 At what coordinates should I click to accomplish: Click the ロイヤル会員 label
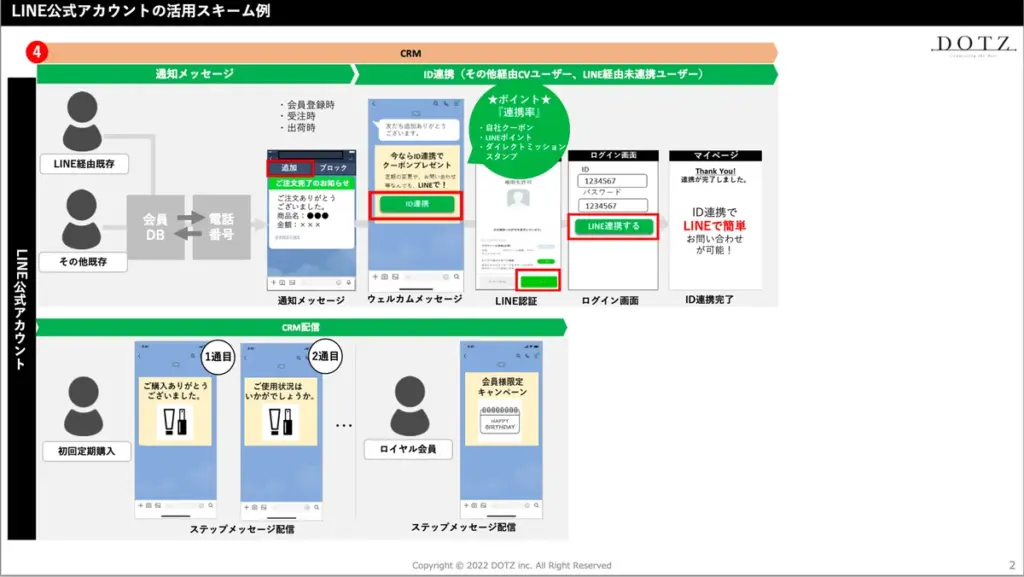tap(408, 449)
